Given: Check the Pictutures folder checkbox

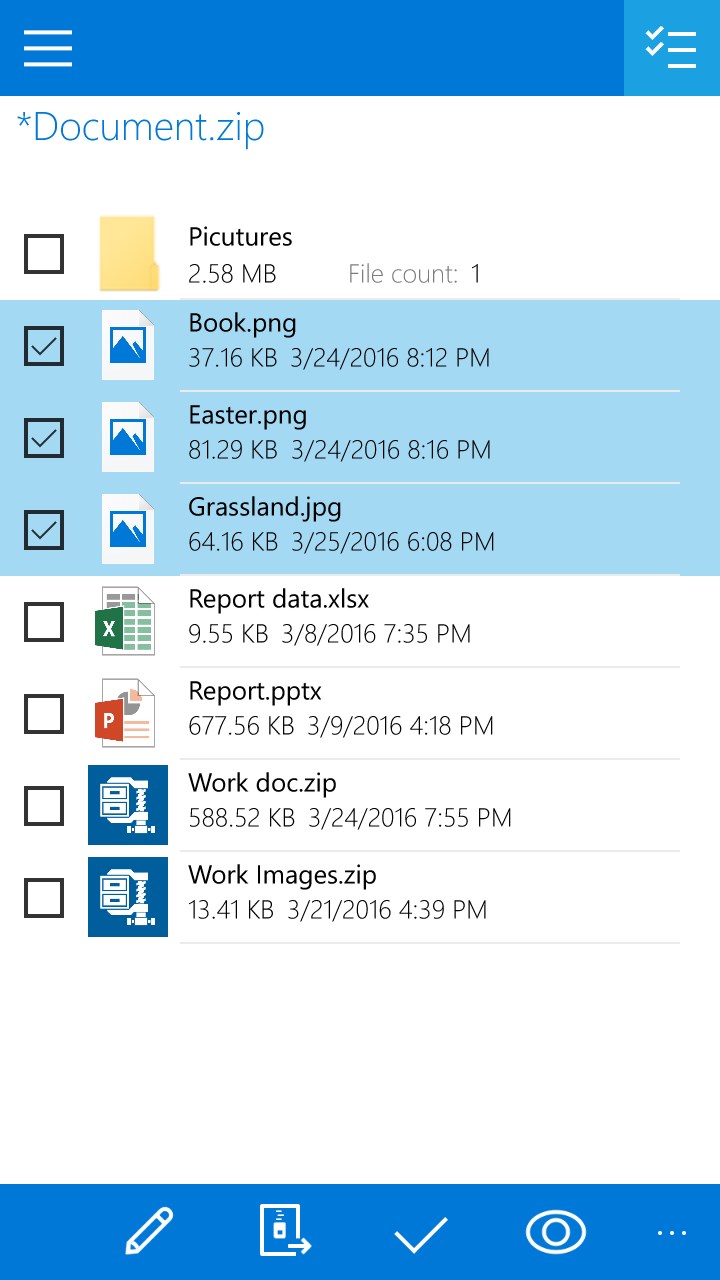Looking at the screenshot, I should [x=44, y=254].
